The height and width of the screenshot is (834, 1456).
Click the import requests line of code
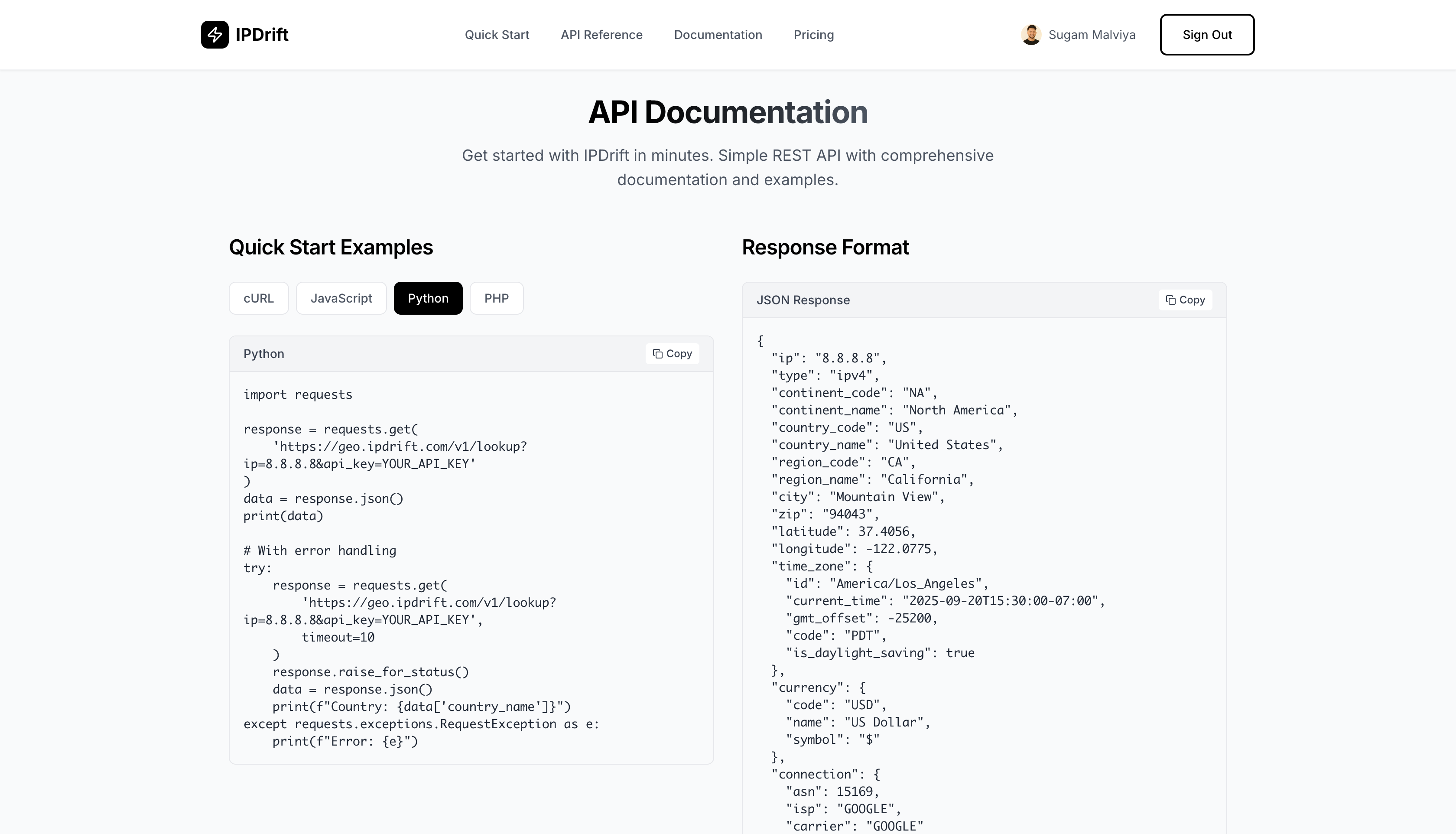pyautogui.click(x=298, y=394)
